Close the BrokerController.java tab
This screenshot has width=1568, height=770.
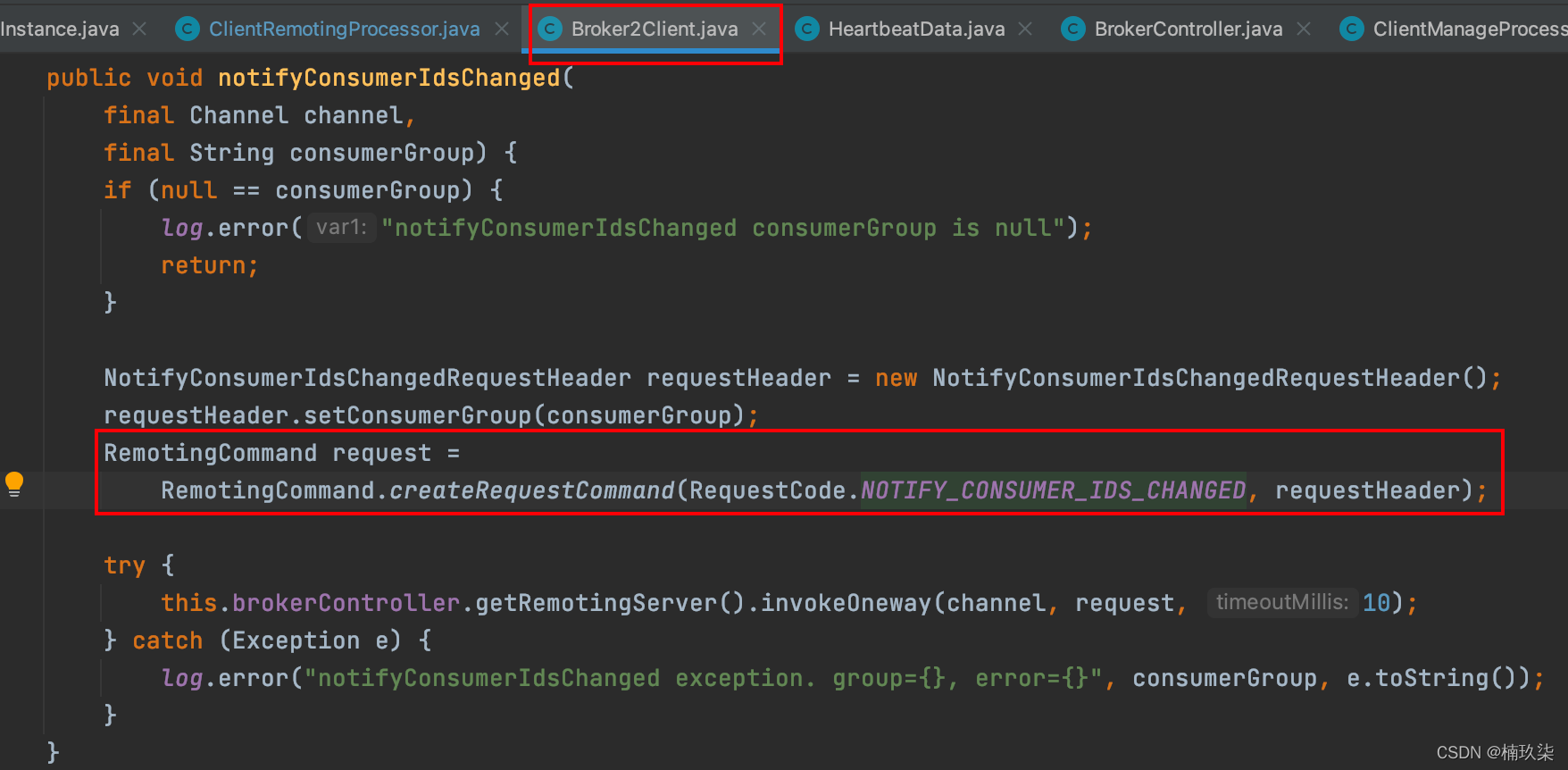point(1304,29)
